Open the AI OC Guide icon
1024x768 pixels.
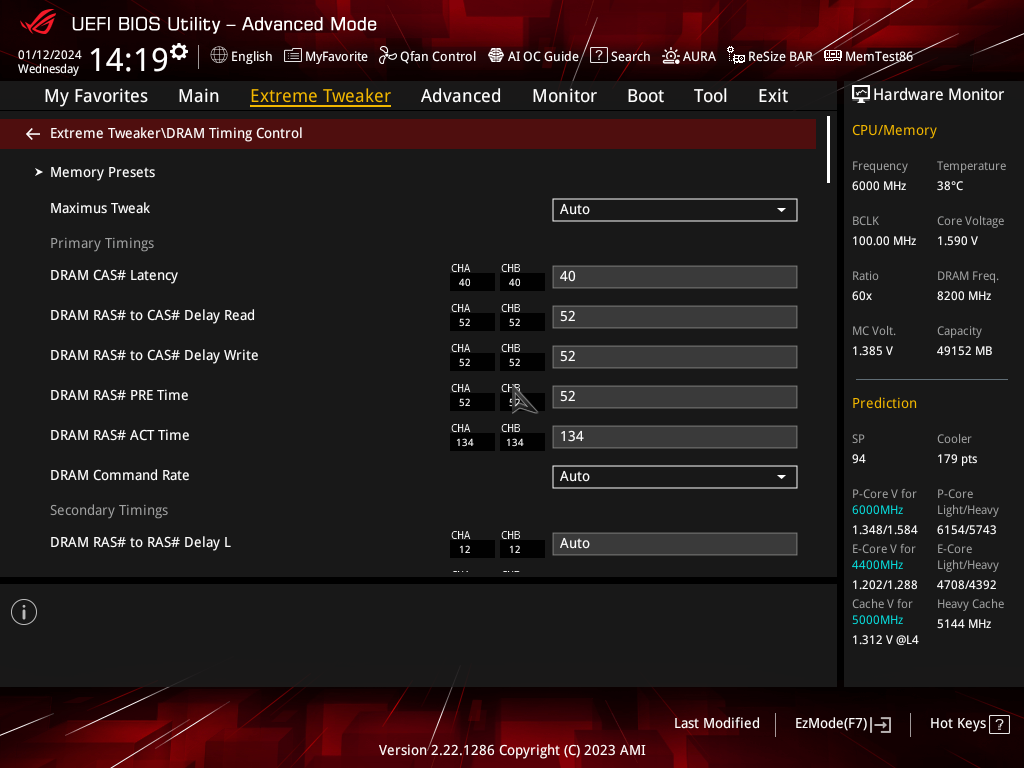click(496, 56)
